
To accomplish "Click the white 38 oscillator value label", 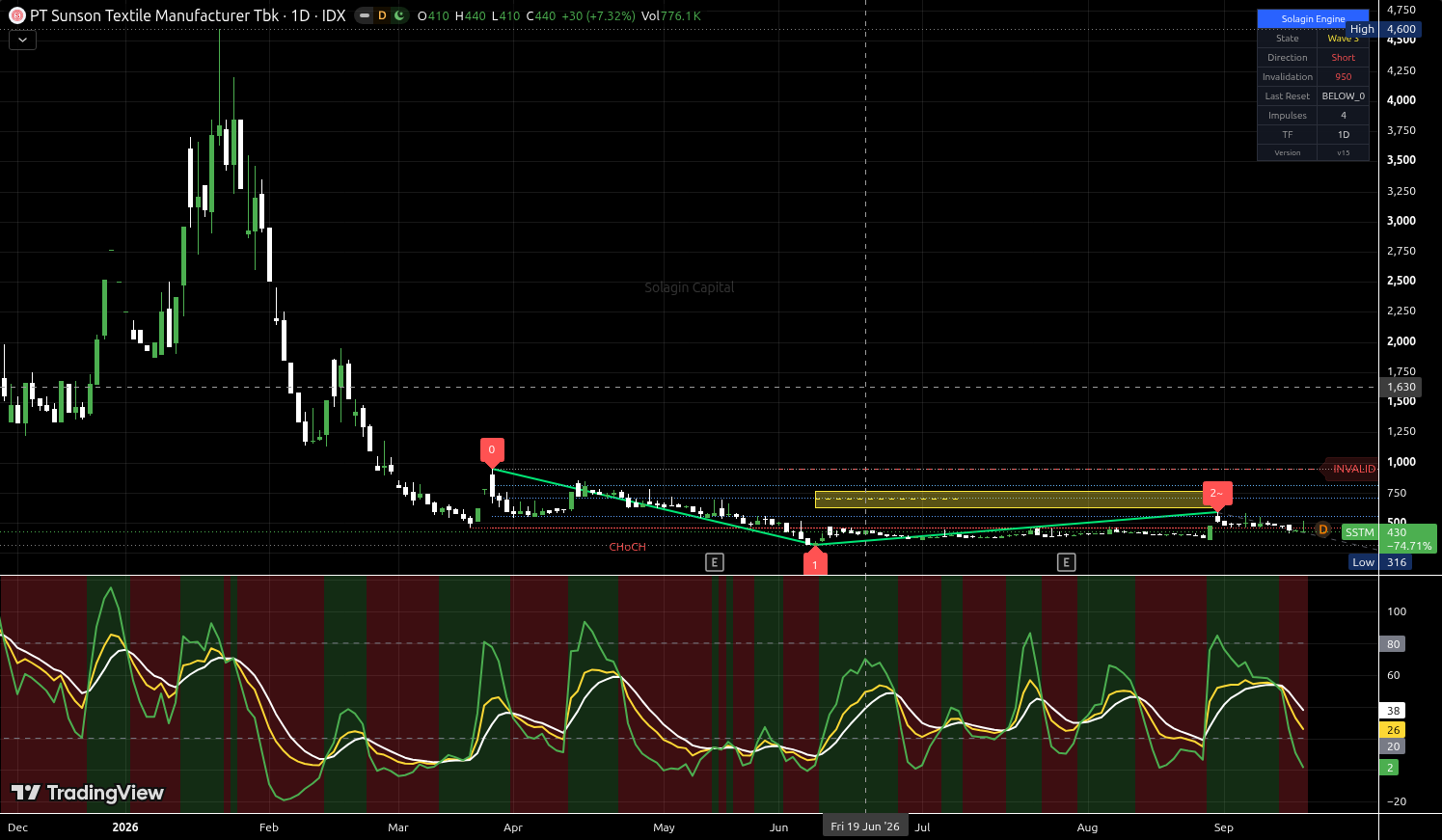I will (1394, 711).
